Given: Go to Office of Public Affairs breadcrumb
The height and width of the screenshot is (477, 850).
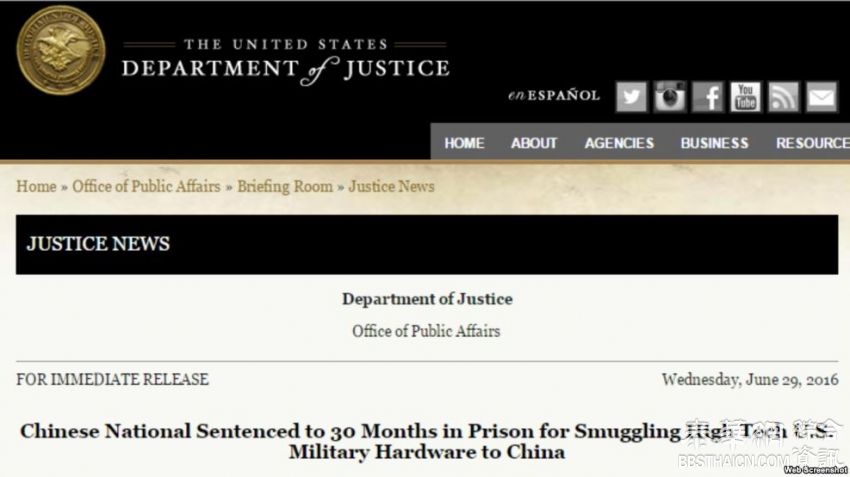Looking at the screenshot, I should click(146, 187).
